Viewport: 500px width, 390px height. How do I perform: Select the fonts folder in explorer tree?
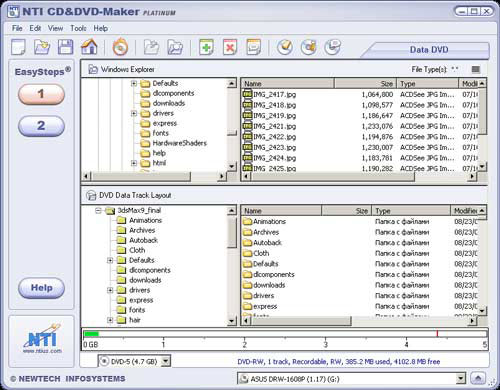(155, 133)
